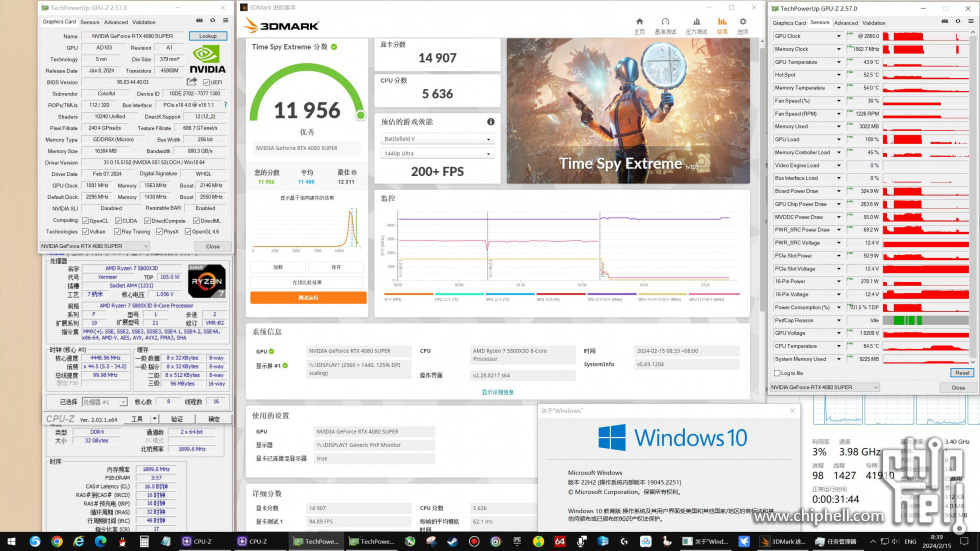Open the Hot Spot sensor dropdown arrow
980x551 pixels.
point(839,74)
